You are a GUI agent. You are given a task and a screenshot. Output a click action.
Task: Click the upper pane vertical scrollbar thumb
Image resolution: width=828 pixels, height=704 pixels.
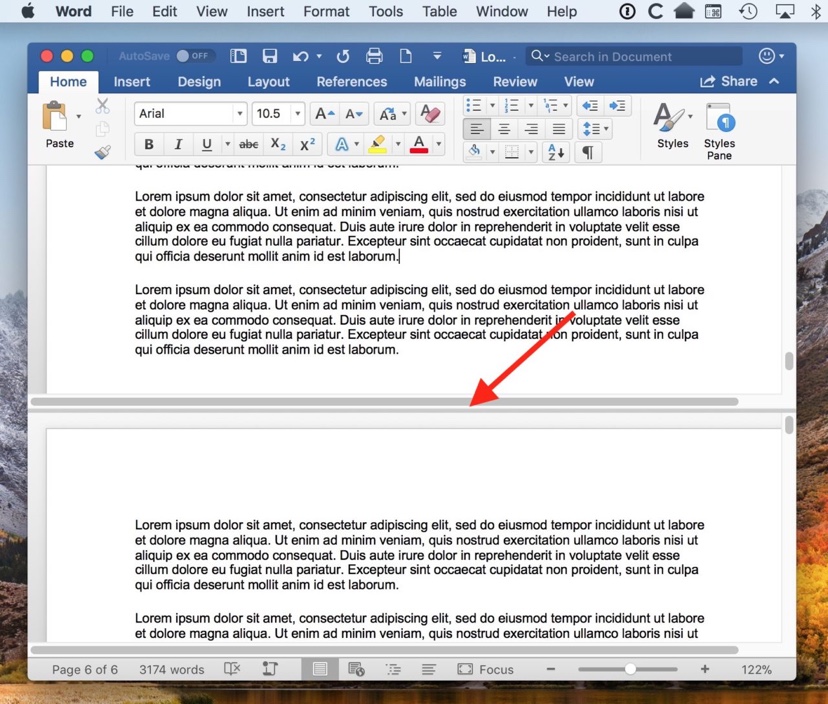click(789, 361)
